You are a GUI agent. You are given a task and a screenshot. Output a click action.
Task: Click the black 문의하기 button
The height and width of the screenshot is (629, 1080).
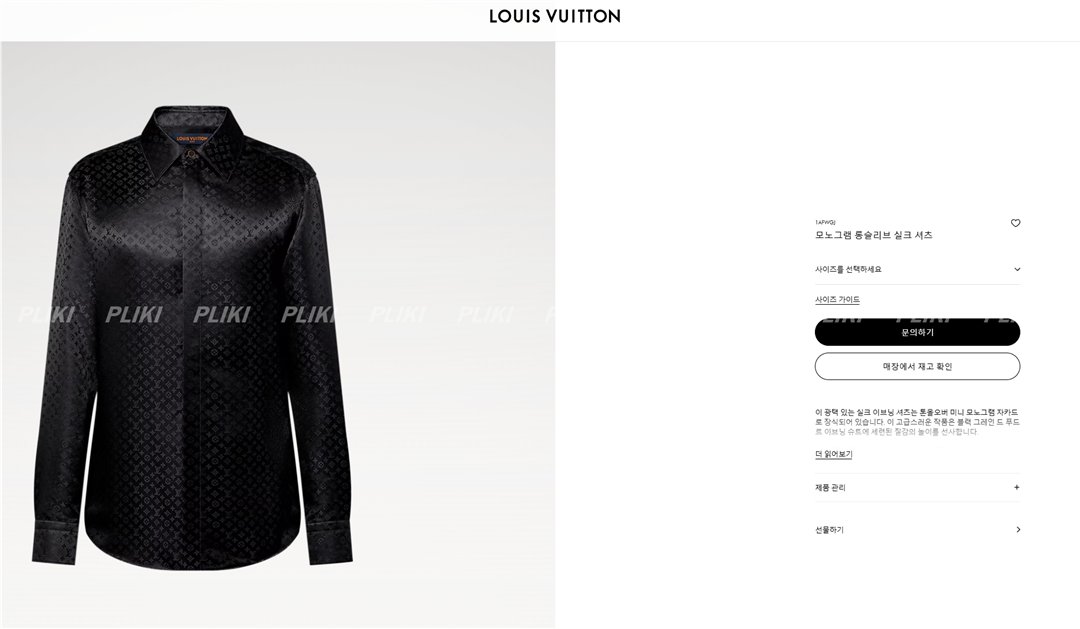point(917,332)
